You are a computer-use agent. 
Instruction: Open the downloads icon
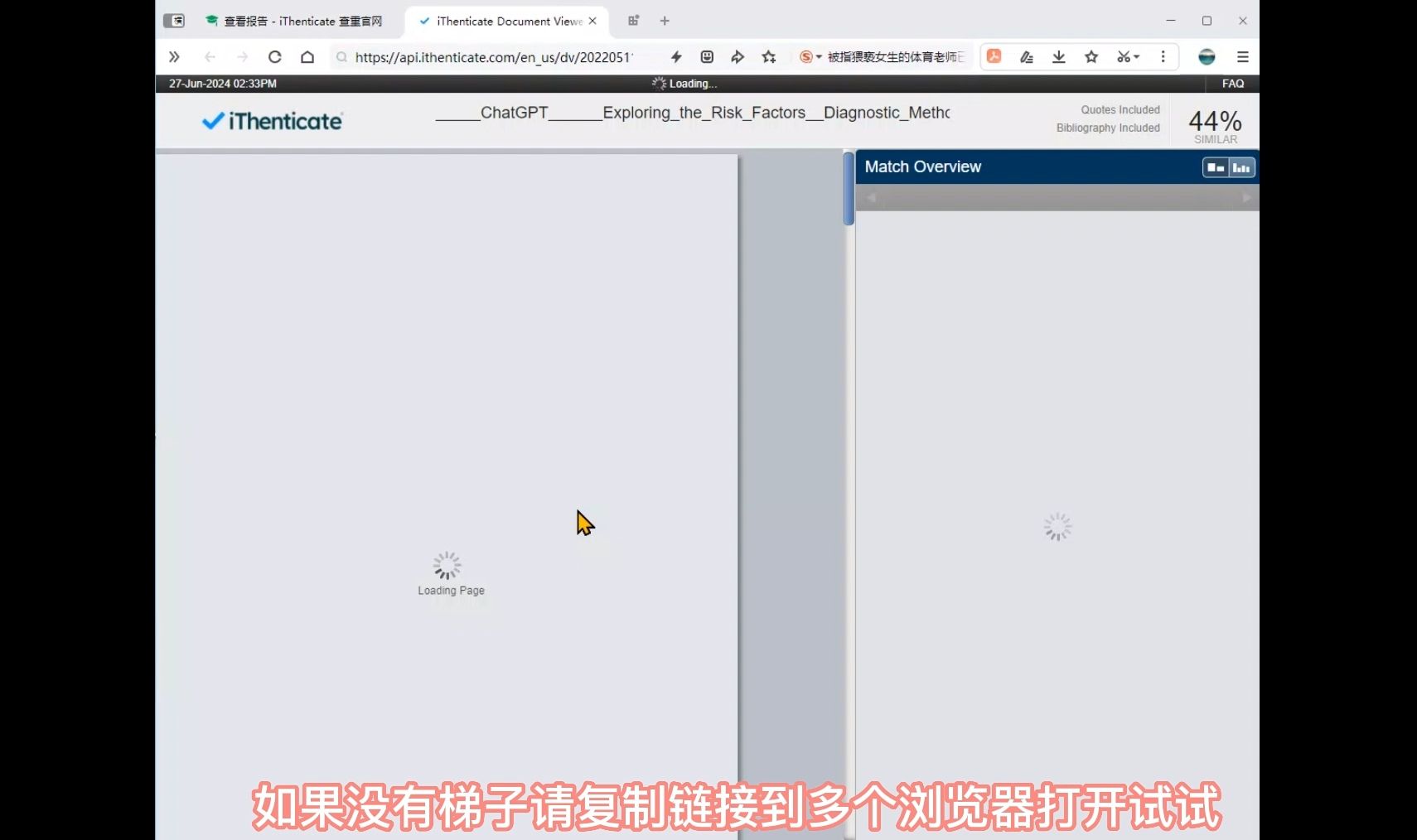click(x=1059, y=57)
